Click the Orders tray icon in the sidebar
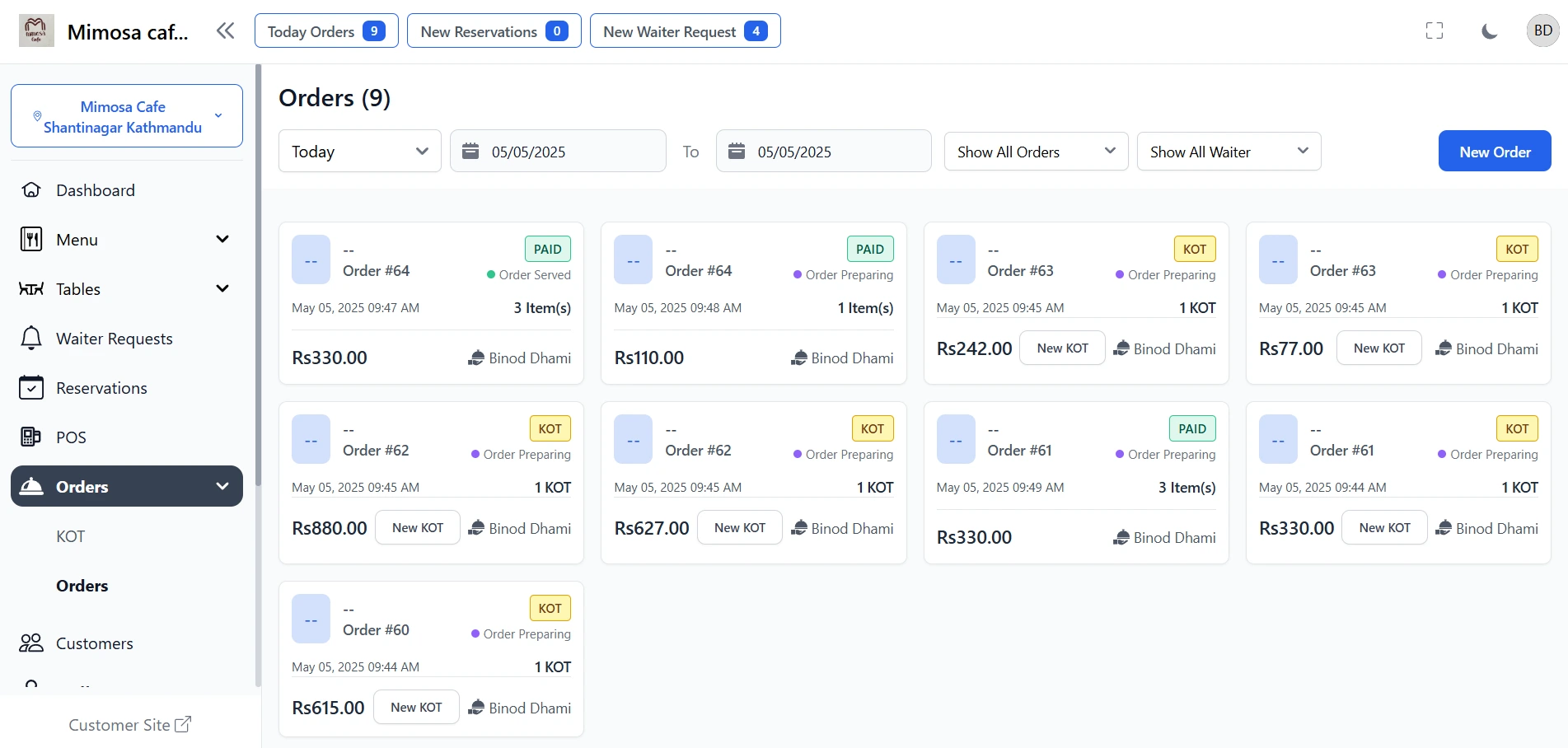This screenshot has width=1568, height=748. pyautogui.click(x=30, y=486)
